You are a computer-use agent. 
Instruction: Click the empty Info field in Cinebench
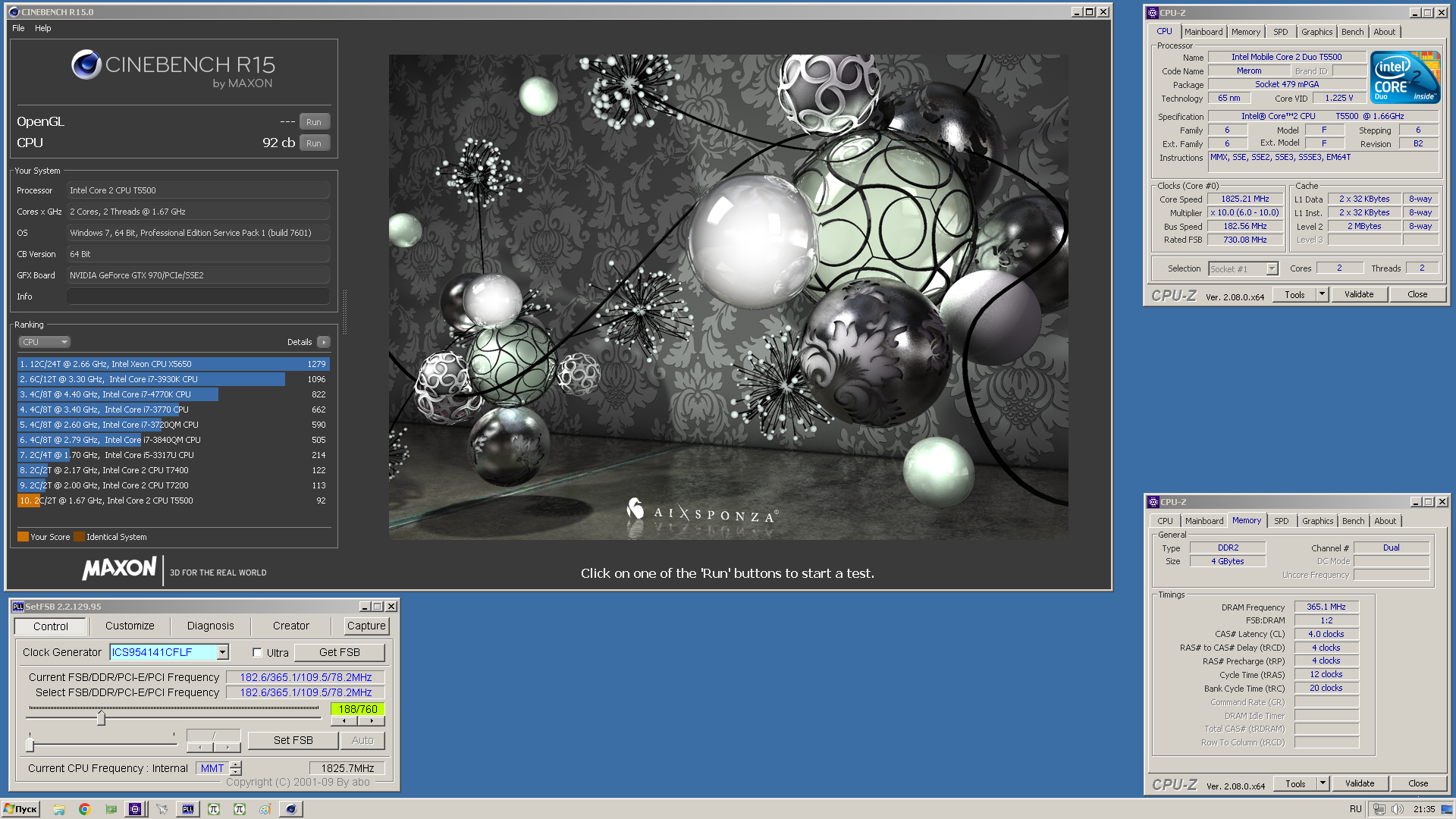tap(198, 297)
